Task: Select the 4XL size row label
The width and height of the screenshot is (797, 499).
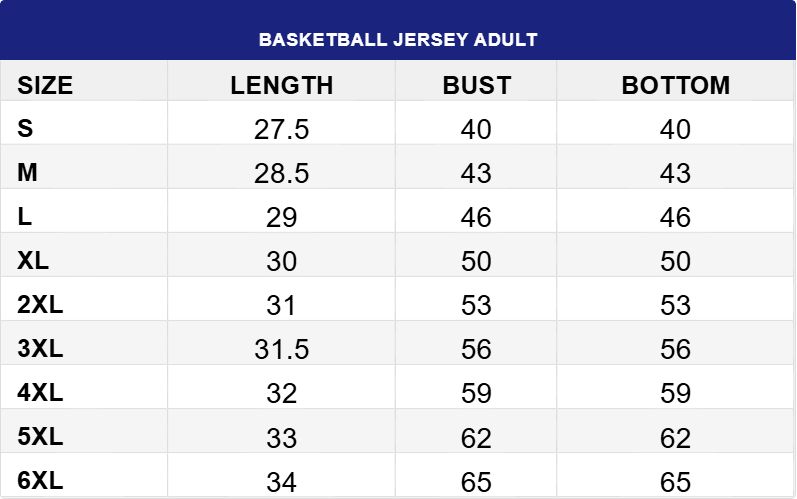Action: (x=40, y=393)
